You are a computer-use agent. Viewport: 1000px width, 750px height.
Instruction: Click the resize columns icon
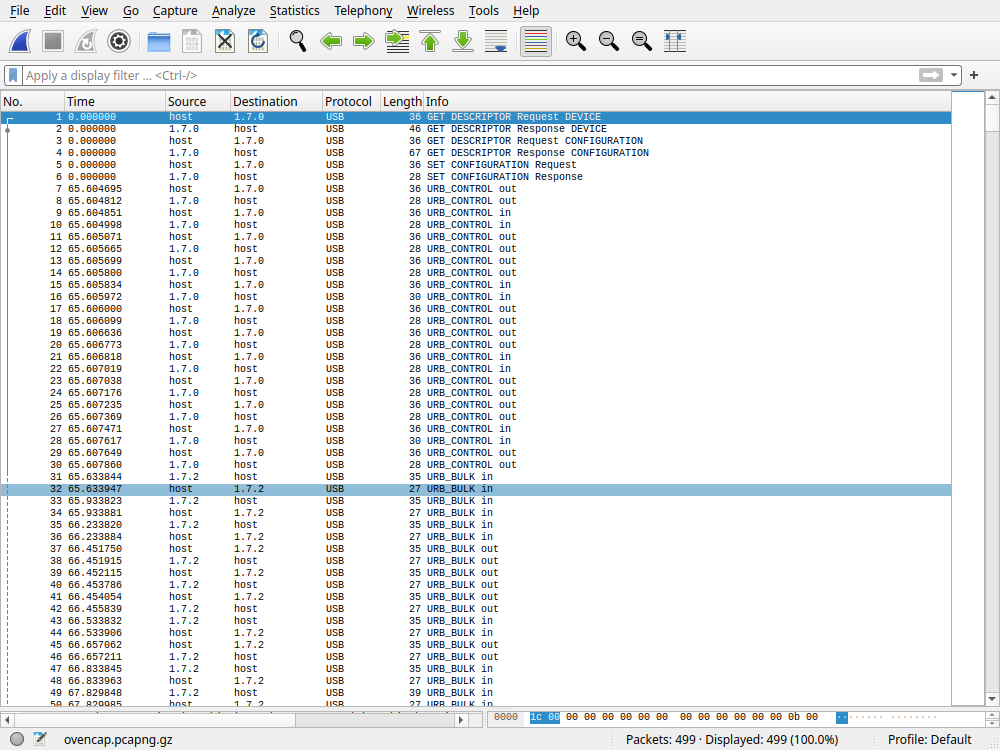pyautogui.click(x=675, y=41)
